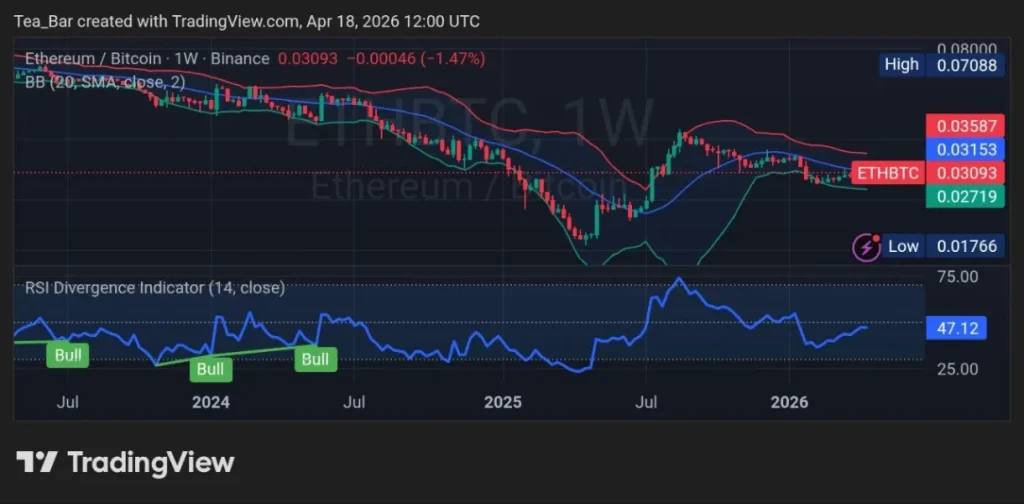Click the purple lightning bolt icon
Screen dimensions: 1024x504
[864, 246]
